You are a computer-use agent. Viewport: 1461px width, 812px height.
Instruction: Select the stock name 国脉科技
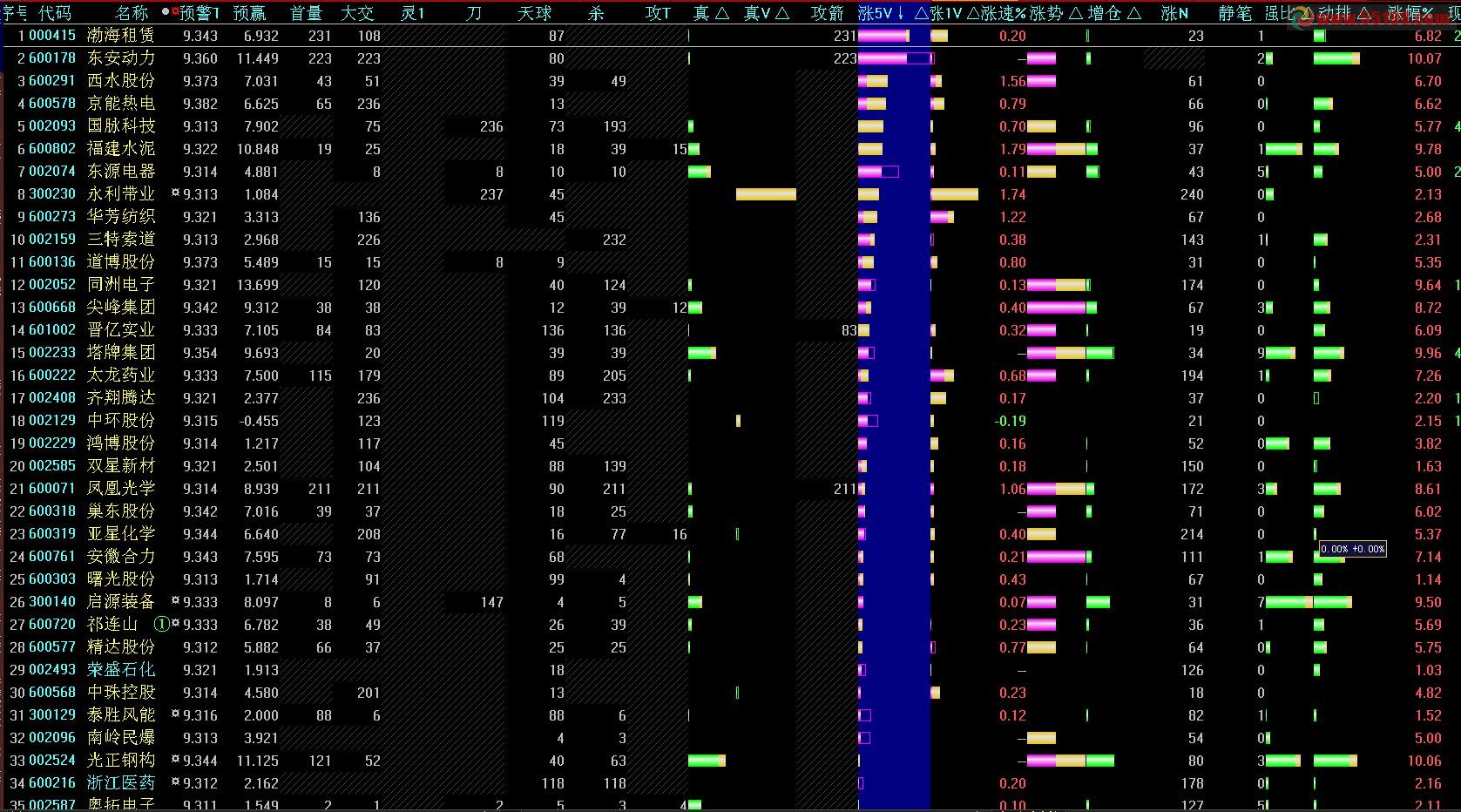(121, 126)
